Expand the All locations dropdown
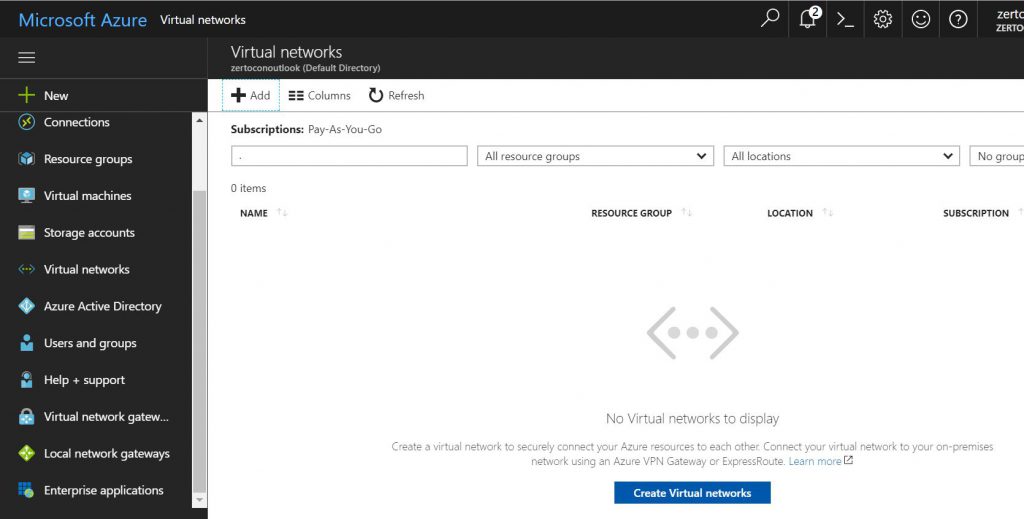Viewport: 1024px width, 519px height. point(842,156)
